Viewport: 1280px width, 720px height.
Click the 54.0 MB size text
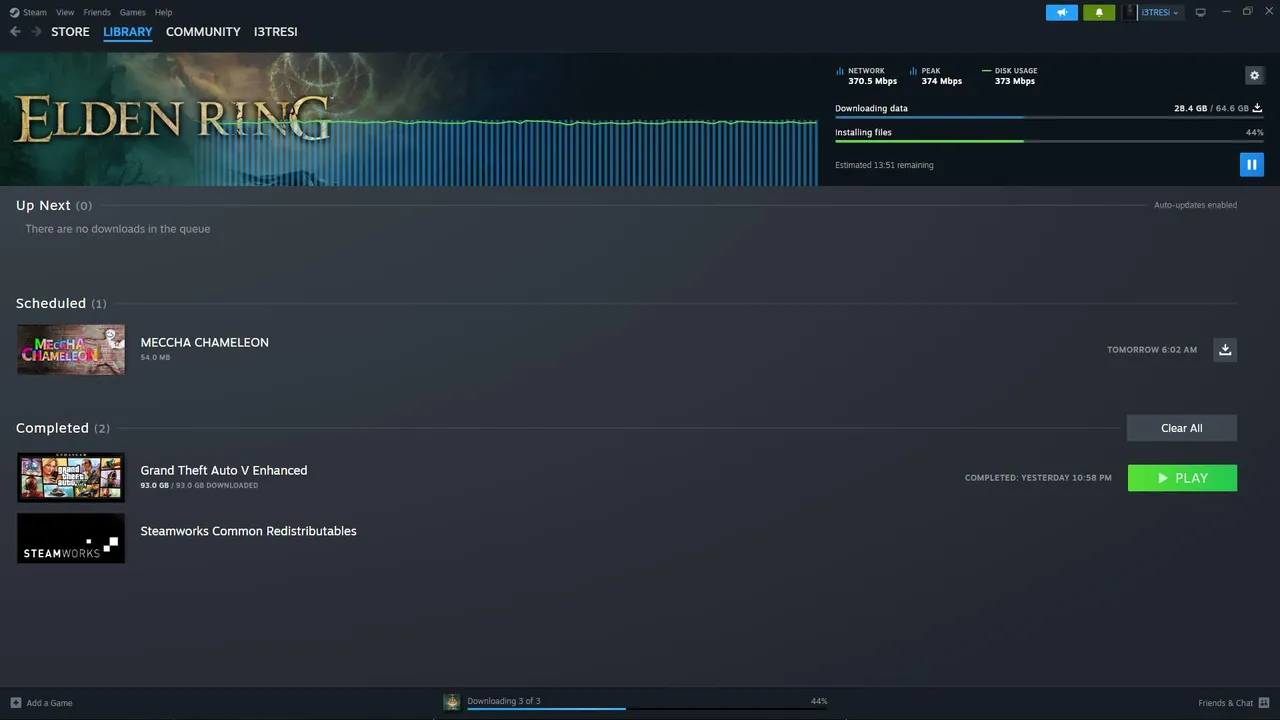tap(155, 357)
